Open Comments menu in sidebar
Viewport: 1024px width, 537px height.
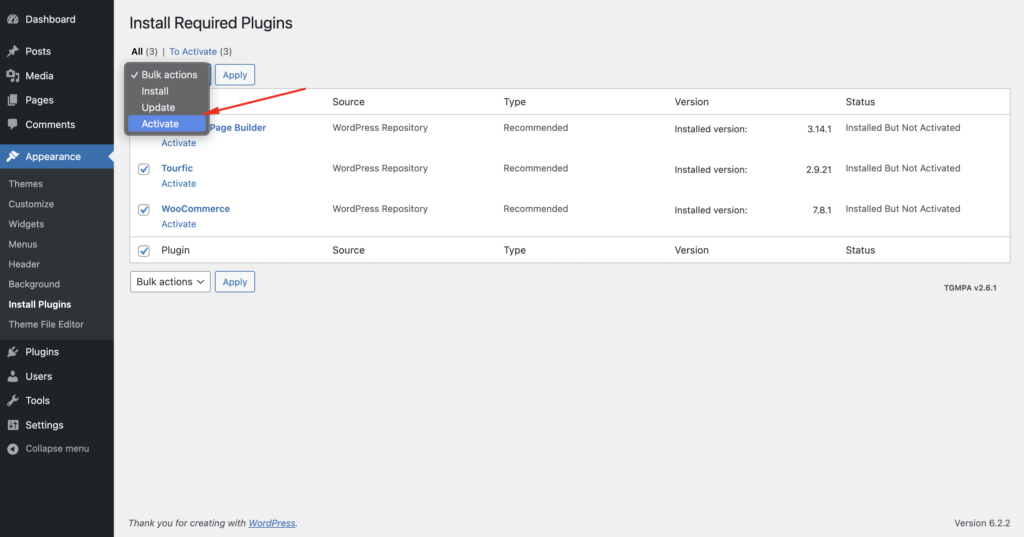coord(50,124)
